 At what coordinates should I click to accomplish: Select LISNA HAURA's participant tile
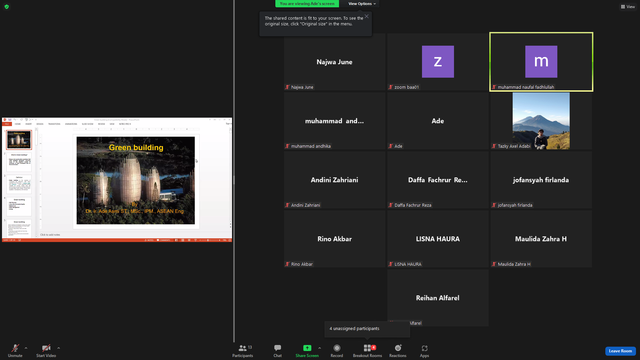tap(438, 239)
